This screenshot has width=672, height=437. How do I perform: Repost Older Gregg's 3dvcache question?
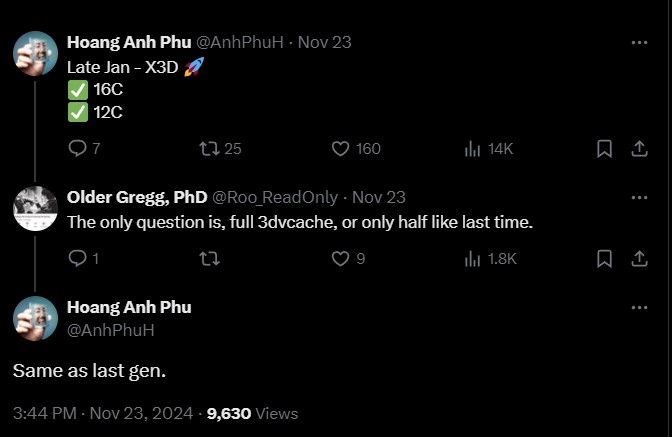pos(210,258)
